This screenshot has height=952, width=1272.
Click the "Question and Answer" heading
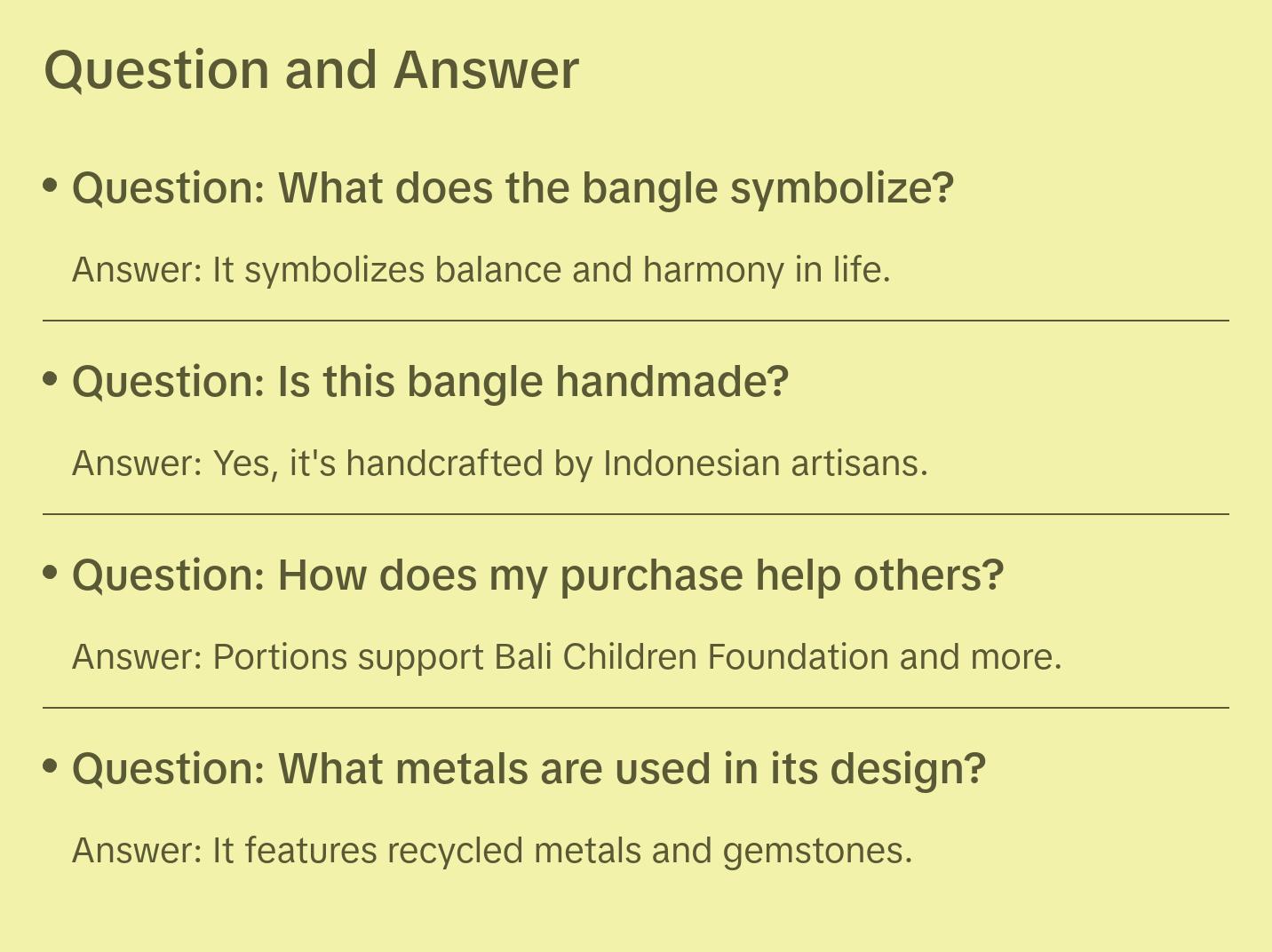coord(311,69)
